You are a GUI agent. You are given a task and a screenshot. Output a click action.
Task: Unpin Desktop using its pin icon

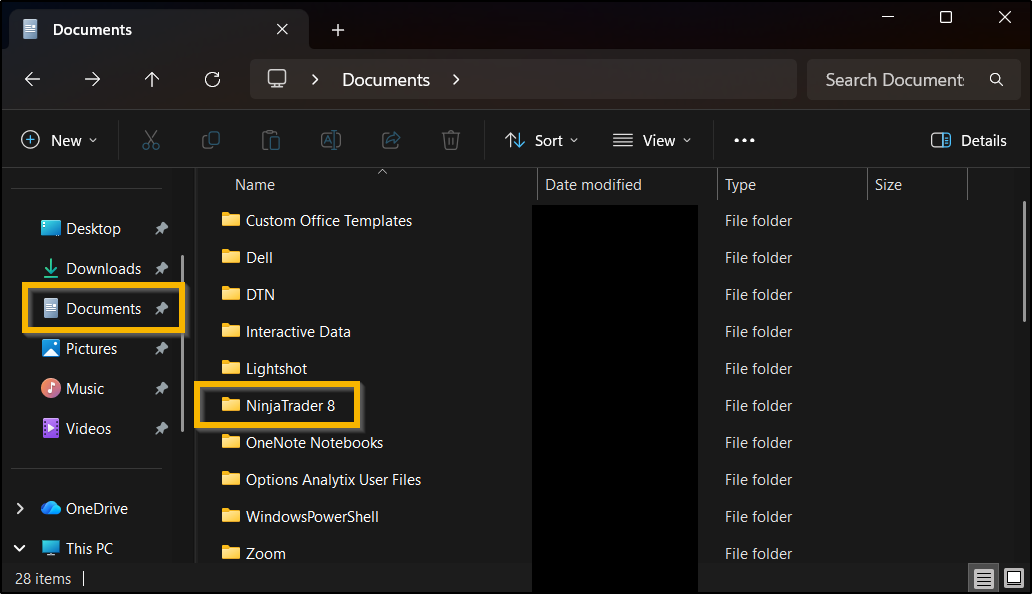[161, 228]
